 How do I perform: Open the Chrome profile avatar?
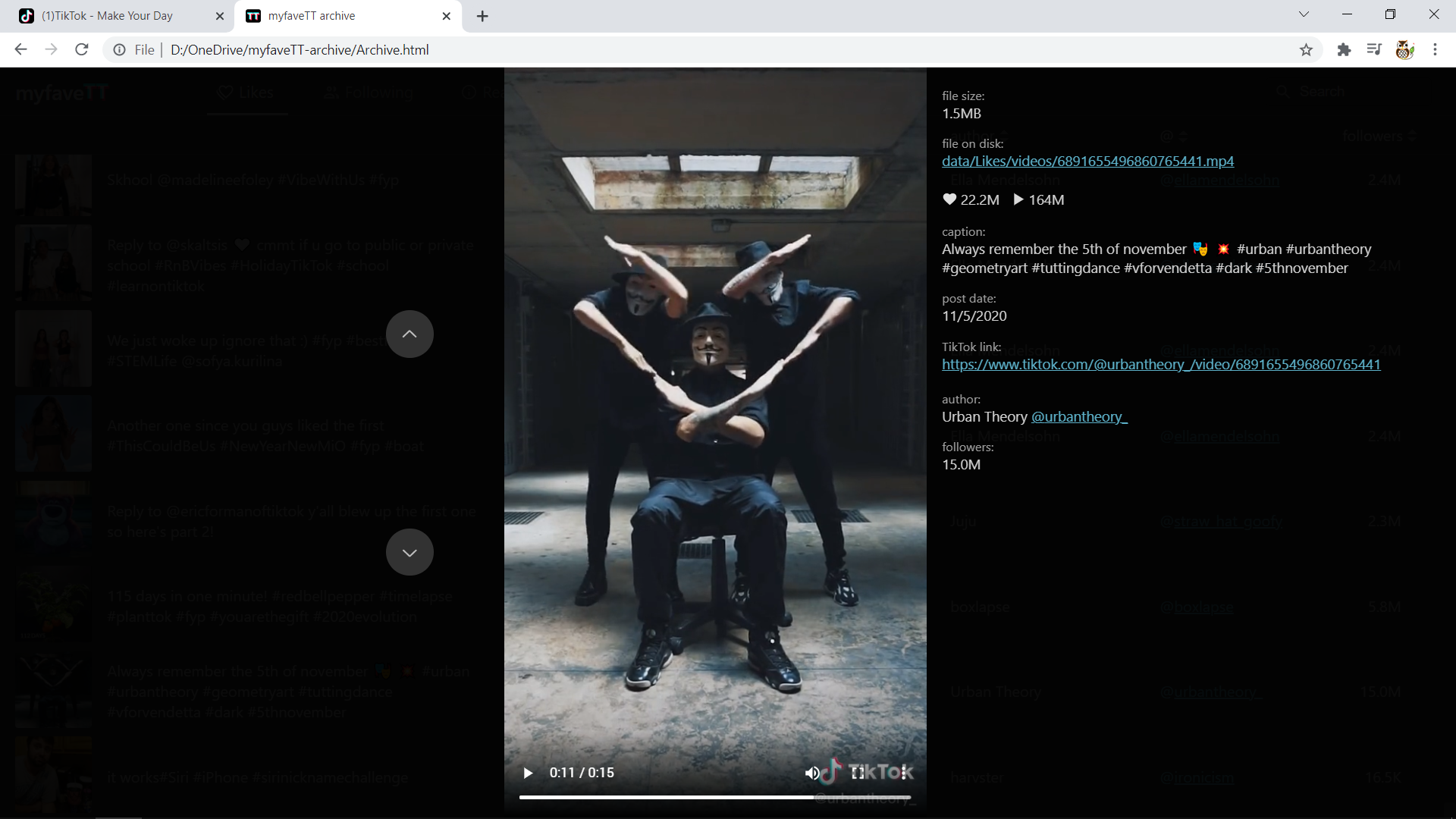pyautogui.click(x=1404, y=49)
